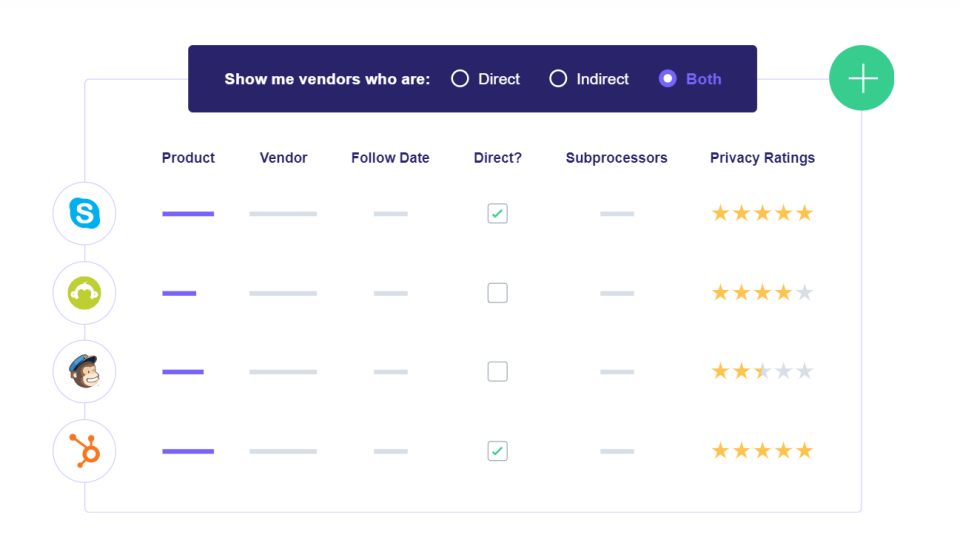Click the five-star rating in Skype row
Screen dimensions: 960x551
[x=762, y=213]
